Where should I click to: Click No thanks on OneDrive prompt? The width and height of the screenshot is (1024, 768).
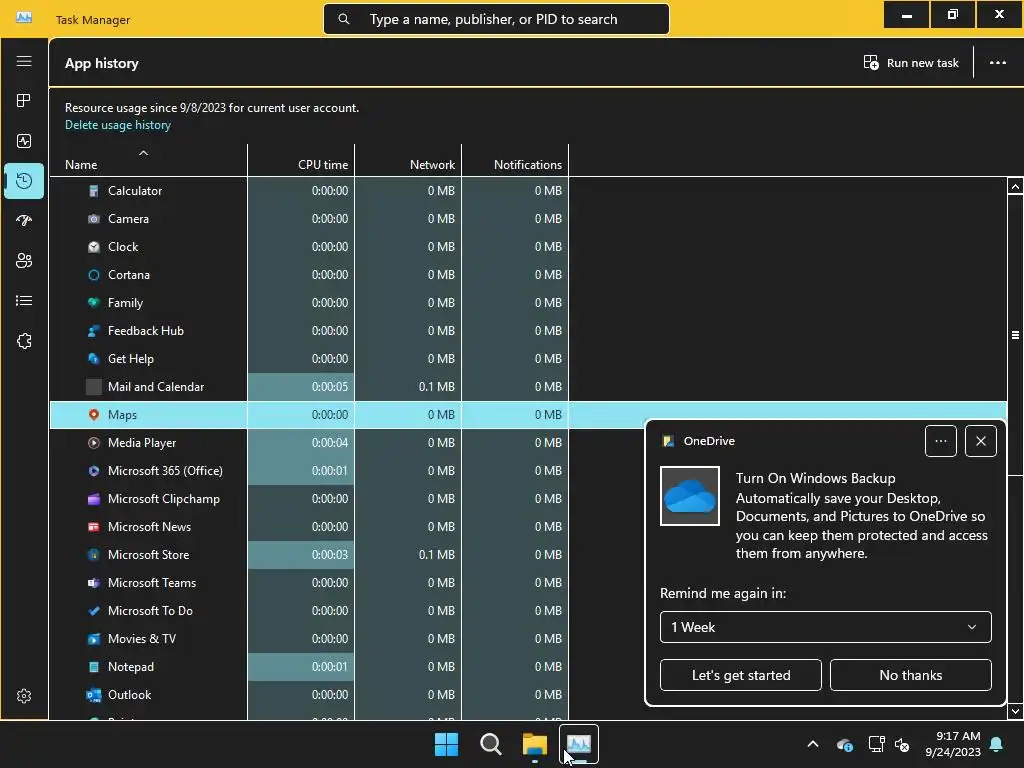coord(910,675)
